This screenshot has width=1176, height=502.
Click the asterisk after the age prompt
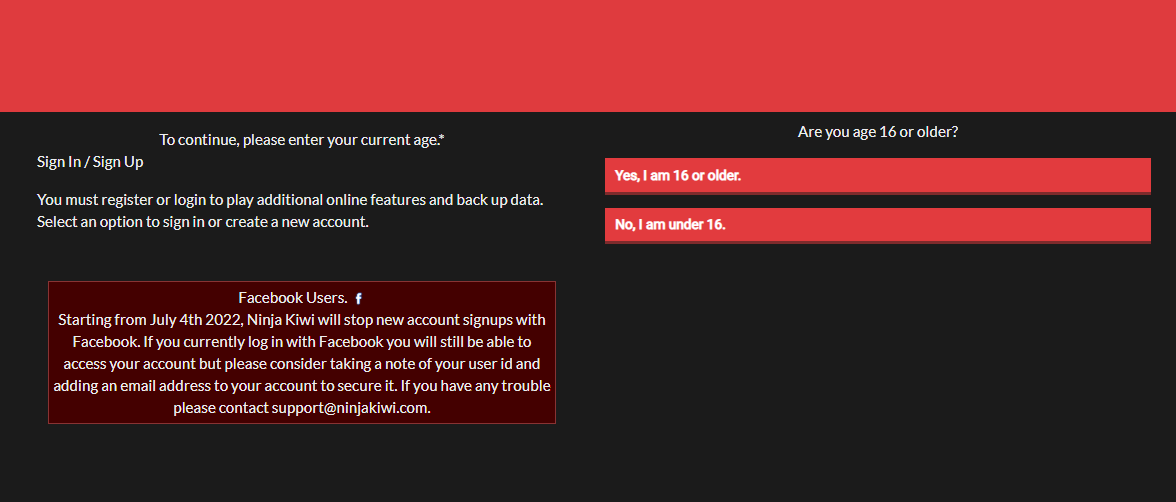click(442, 138)
